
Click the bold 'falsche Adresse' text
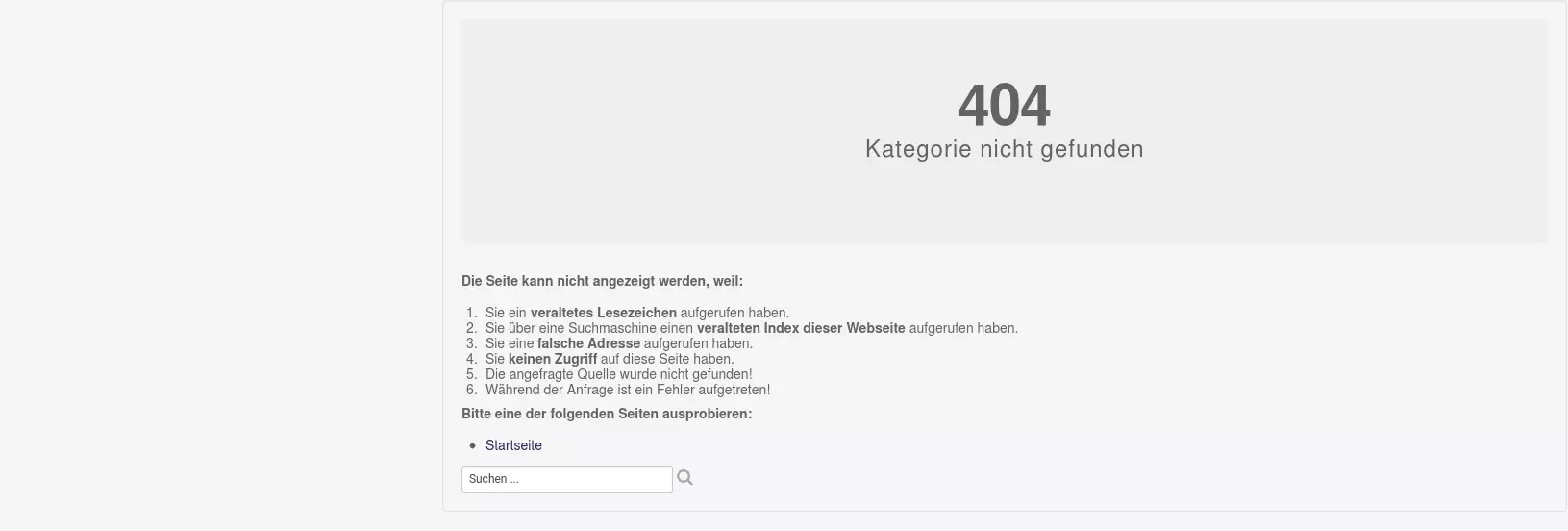[588, 343]
